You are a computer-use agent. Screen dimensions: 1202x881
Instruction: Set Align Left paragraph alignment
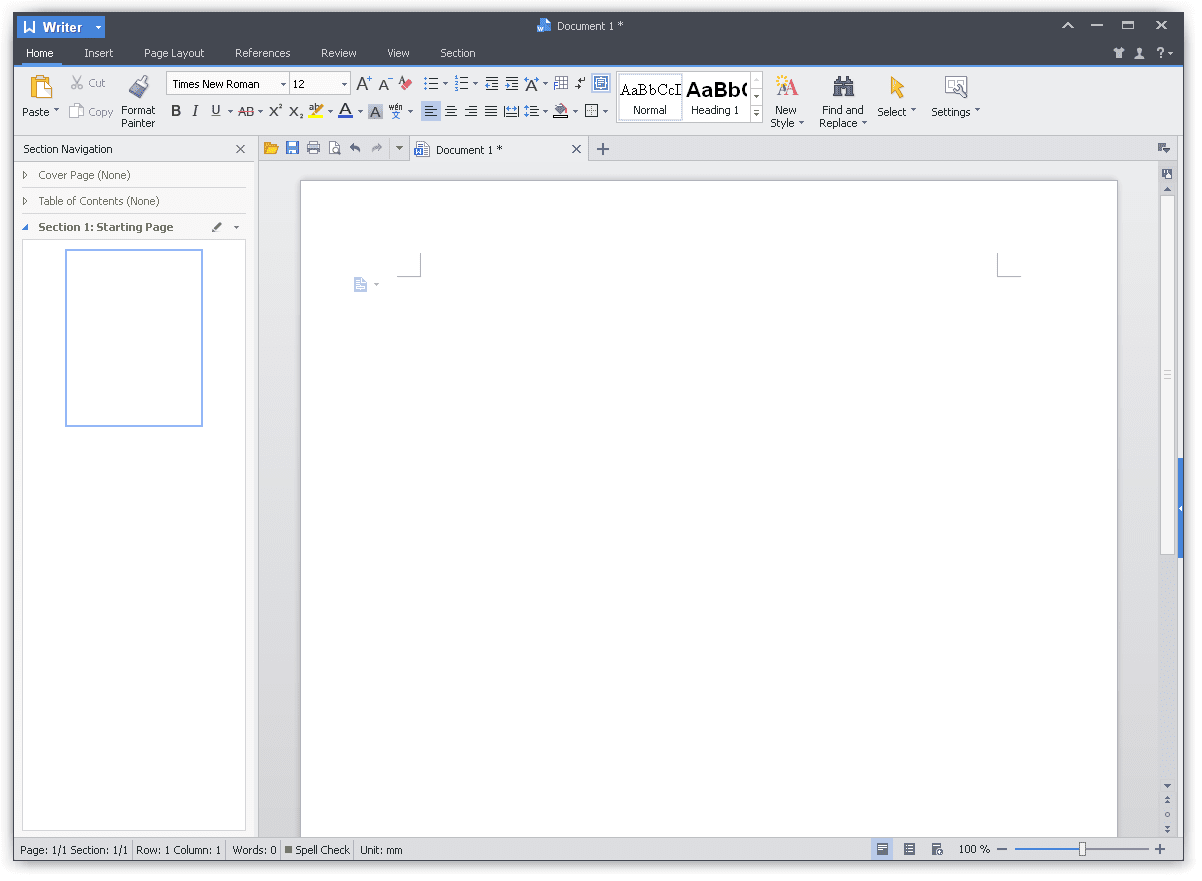click(430, 111)
